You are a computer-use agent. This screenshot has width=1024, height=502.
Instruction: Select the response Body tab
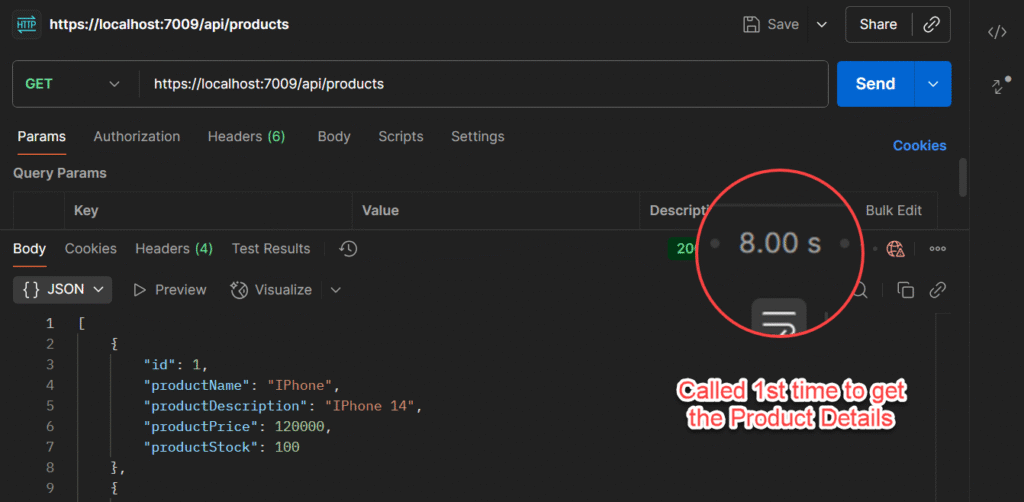coord(29,249)
